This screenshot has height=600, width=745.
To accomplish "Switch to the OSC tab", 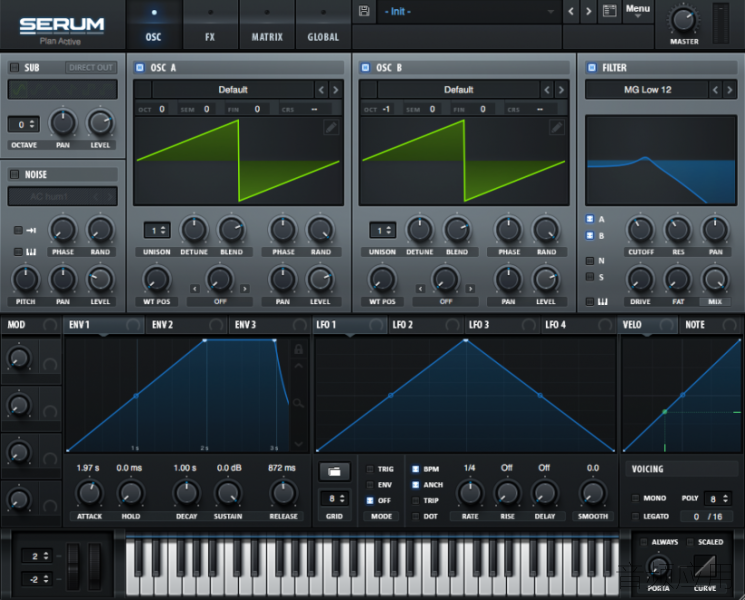I will [153, 25].
